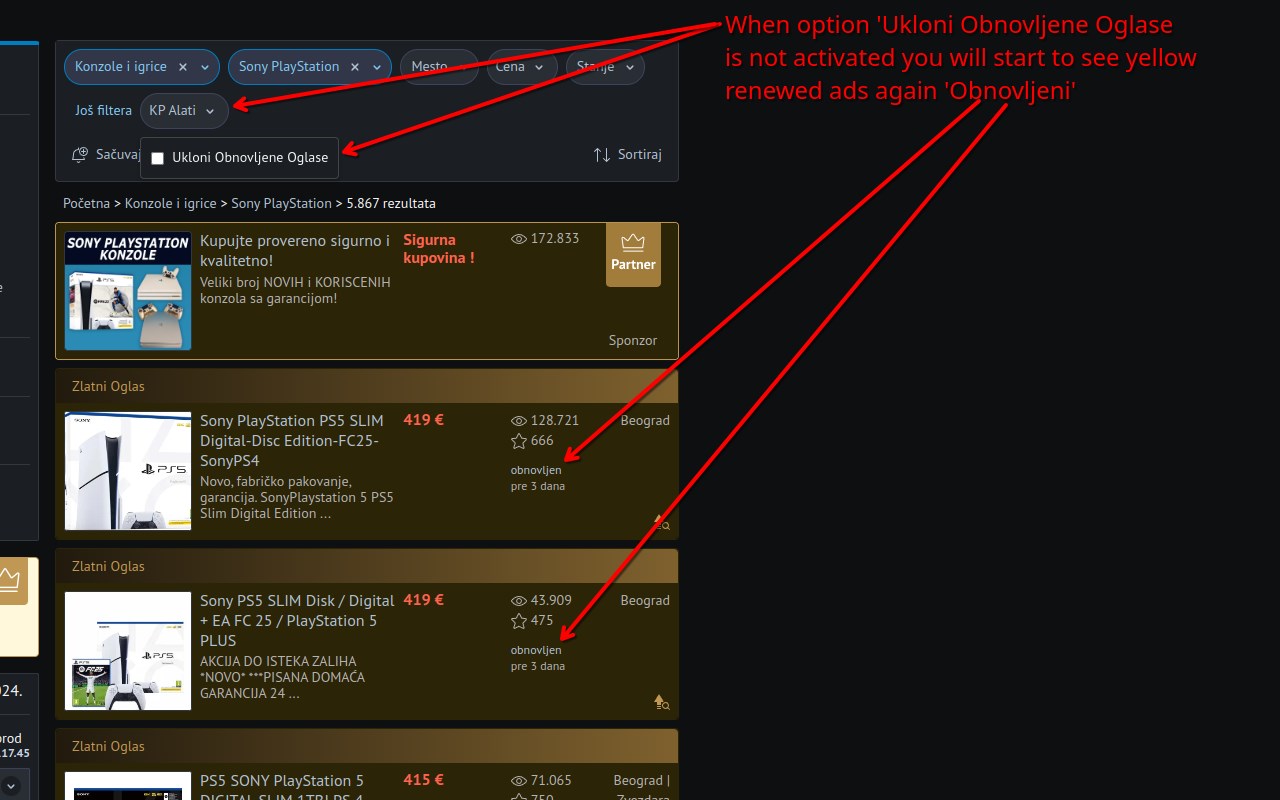The image size is (1280, 800).
Task: Click the search icon on the 128.721 views ad
Action: click(662, 522)
